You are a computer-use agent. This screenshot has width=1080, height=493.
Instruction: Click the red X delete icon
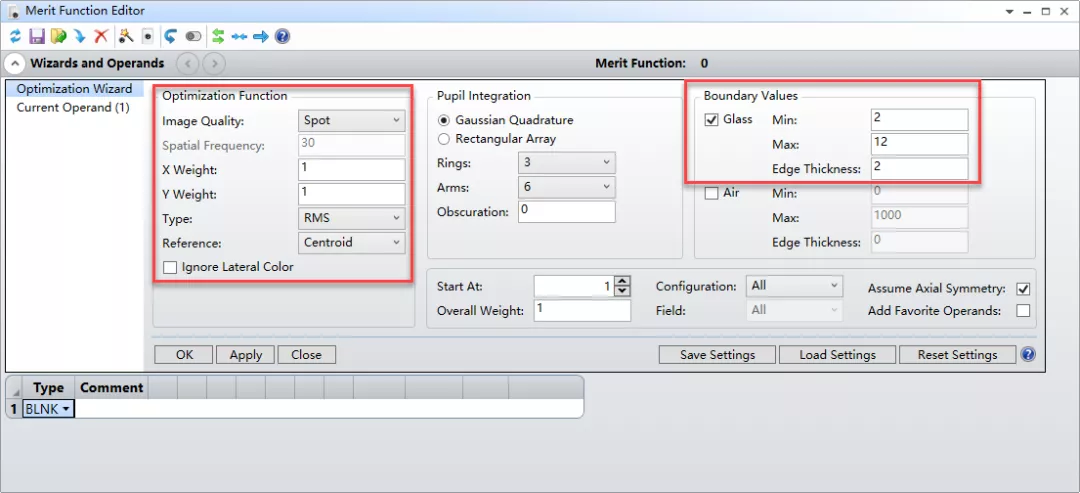tap(101, 36)
